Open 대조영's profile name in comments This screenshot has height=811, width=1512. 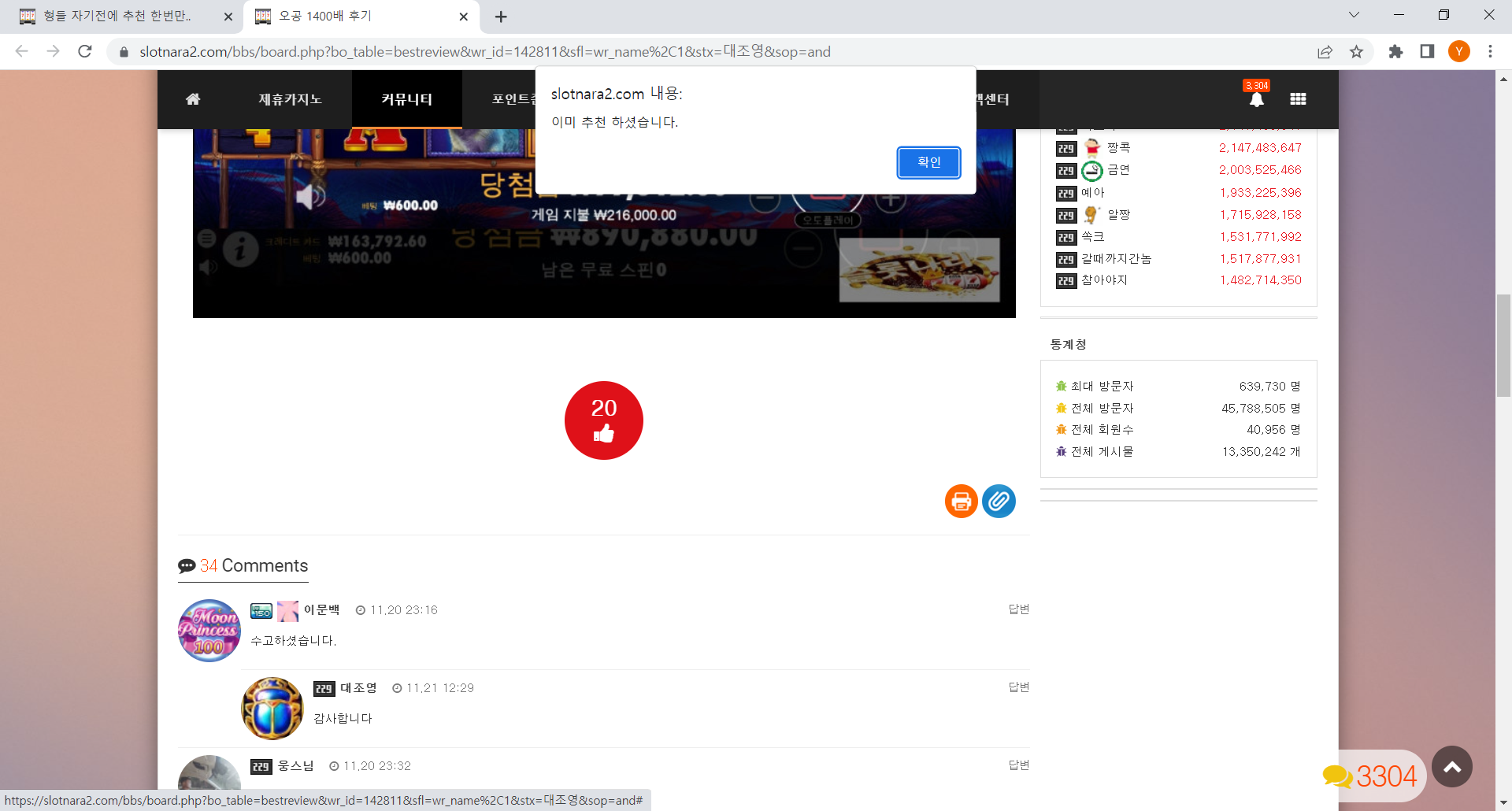(x=358, y=687)
